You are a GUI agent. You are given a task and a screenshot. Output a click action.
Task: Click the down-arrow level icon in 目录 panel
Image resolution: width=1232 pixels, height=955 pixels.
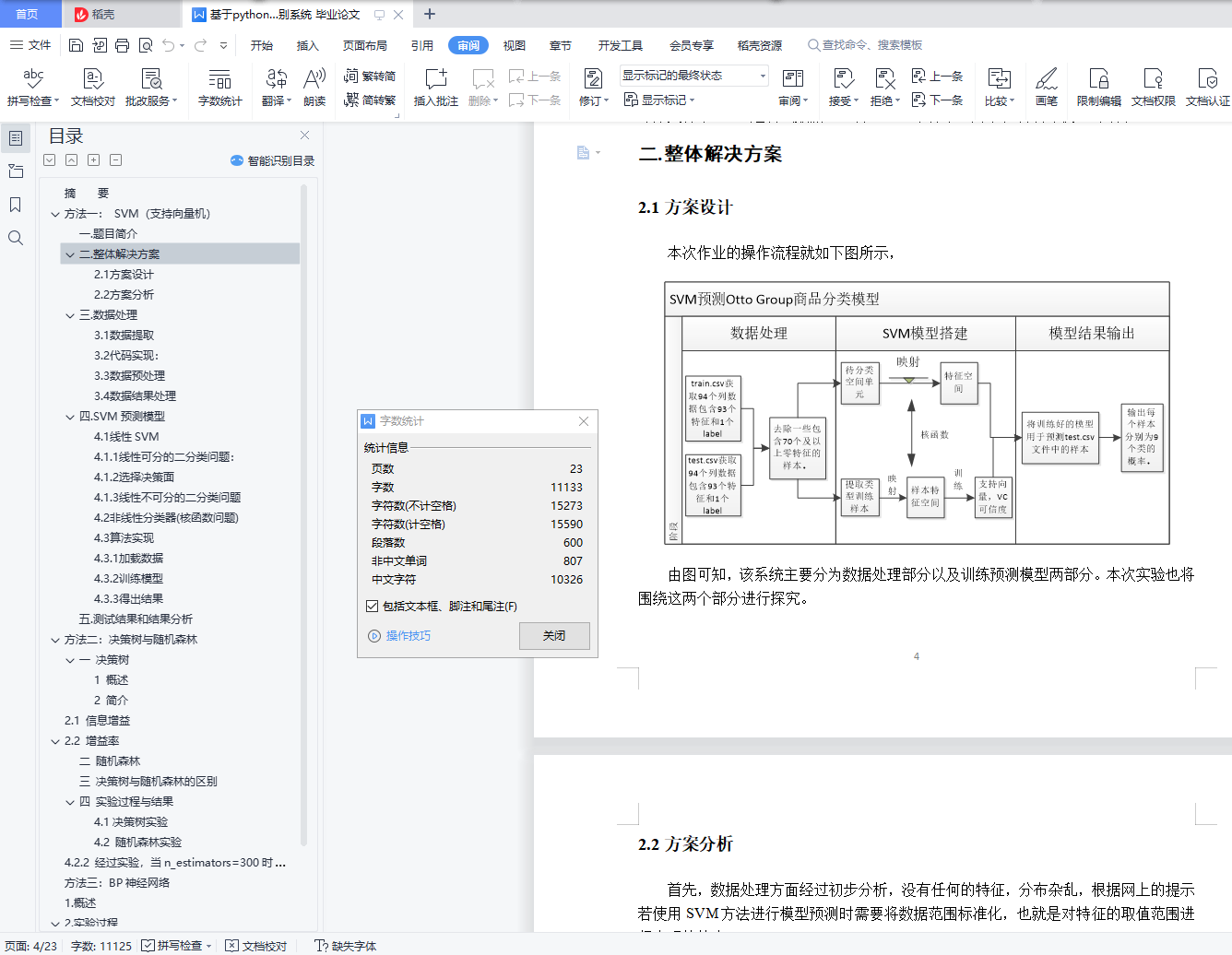tap(49, 159)
